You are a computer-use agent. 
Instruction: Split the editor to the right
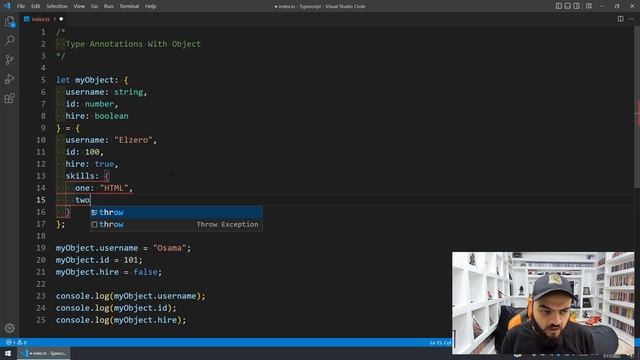click(620, 19)
